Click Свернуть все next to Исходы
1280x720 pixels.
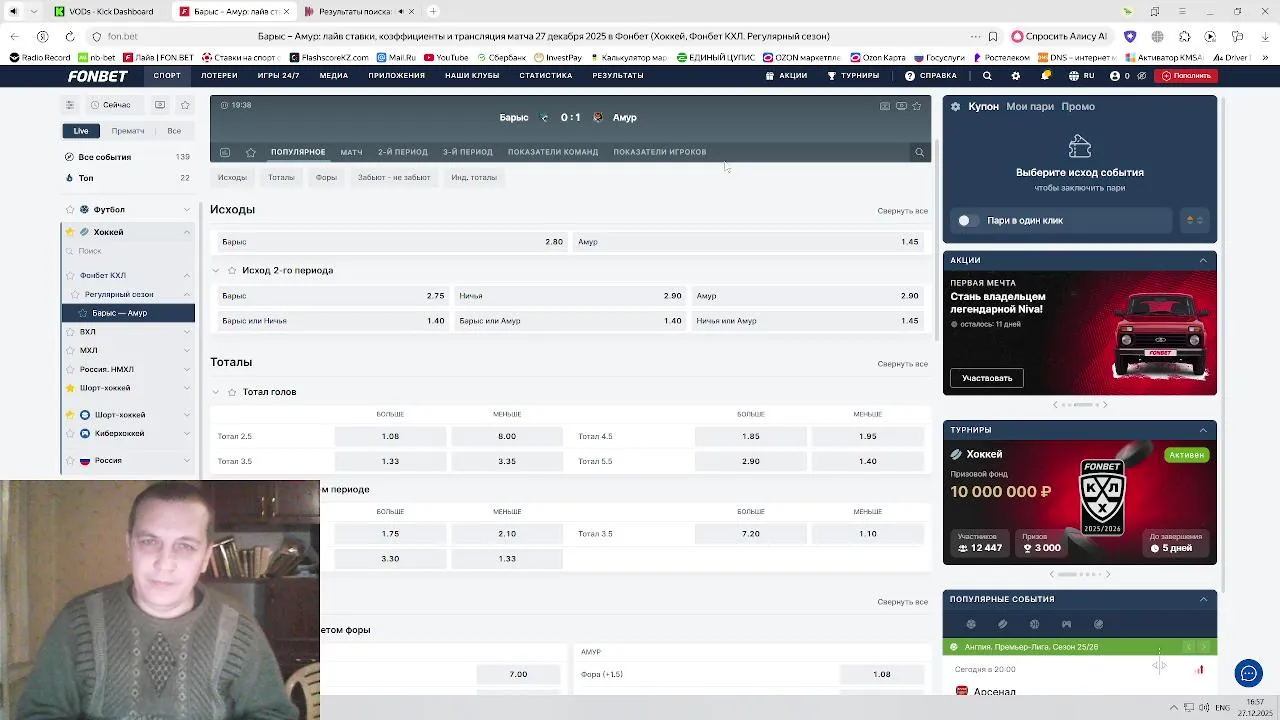(x=903, y=211)
